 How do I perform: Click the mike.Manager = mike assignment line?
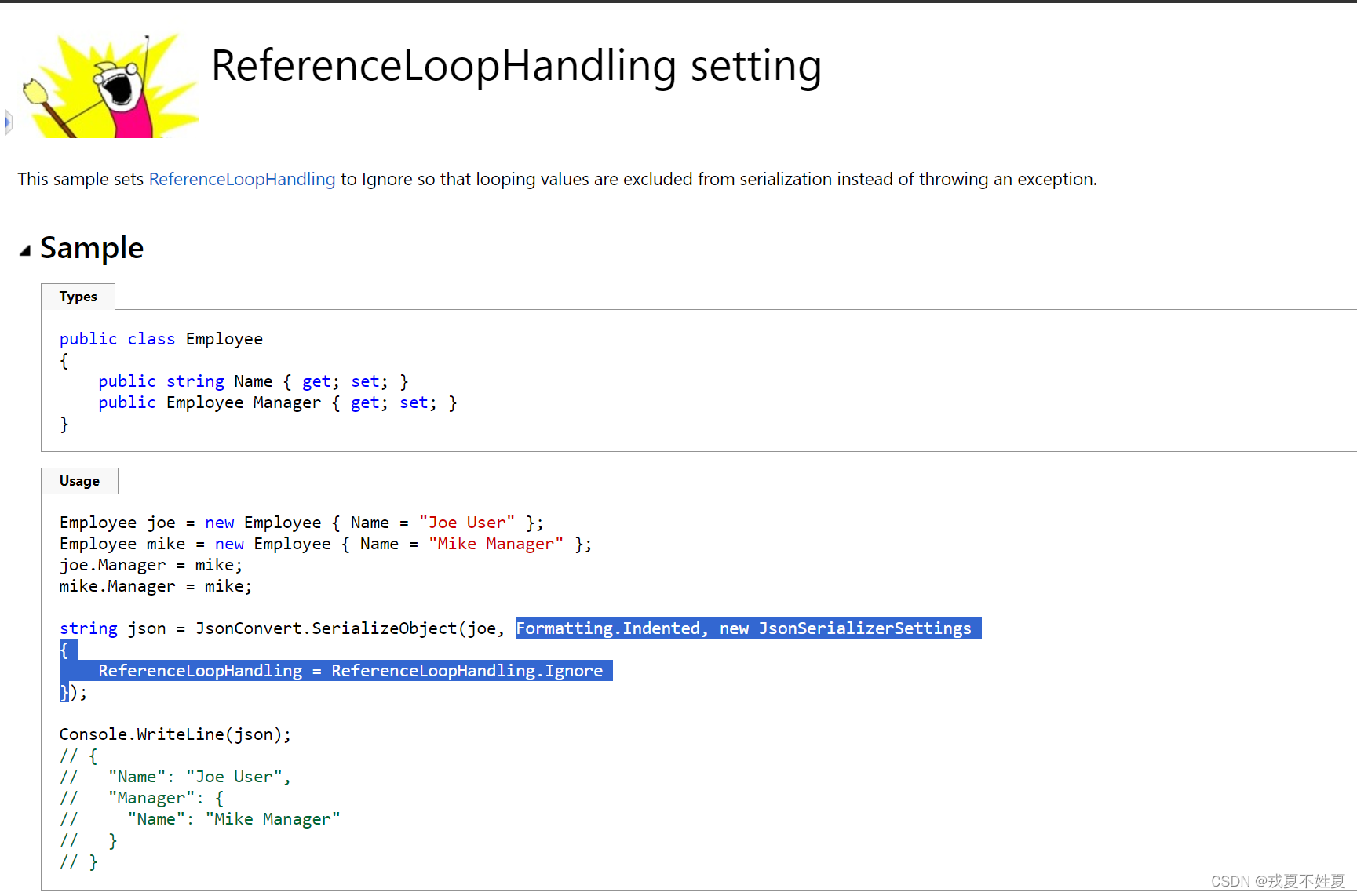coord(155,585)
